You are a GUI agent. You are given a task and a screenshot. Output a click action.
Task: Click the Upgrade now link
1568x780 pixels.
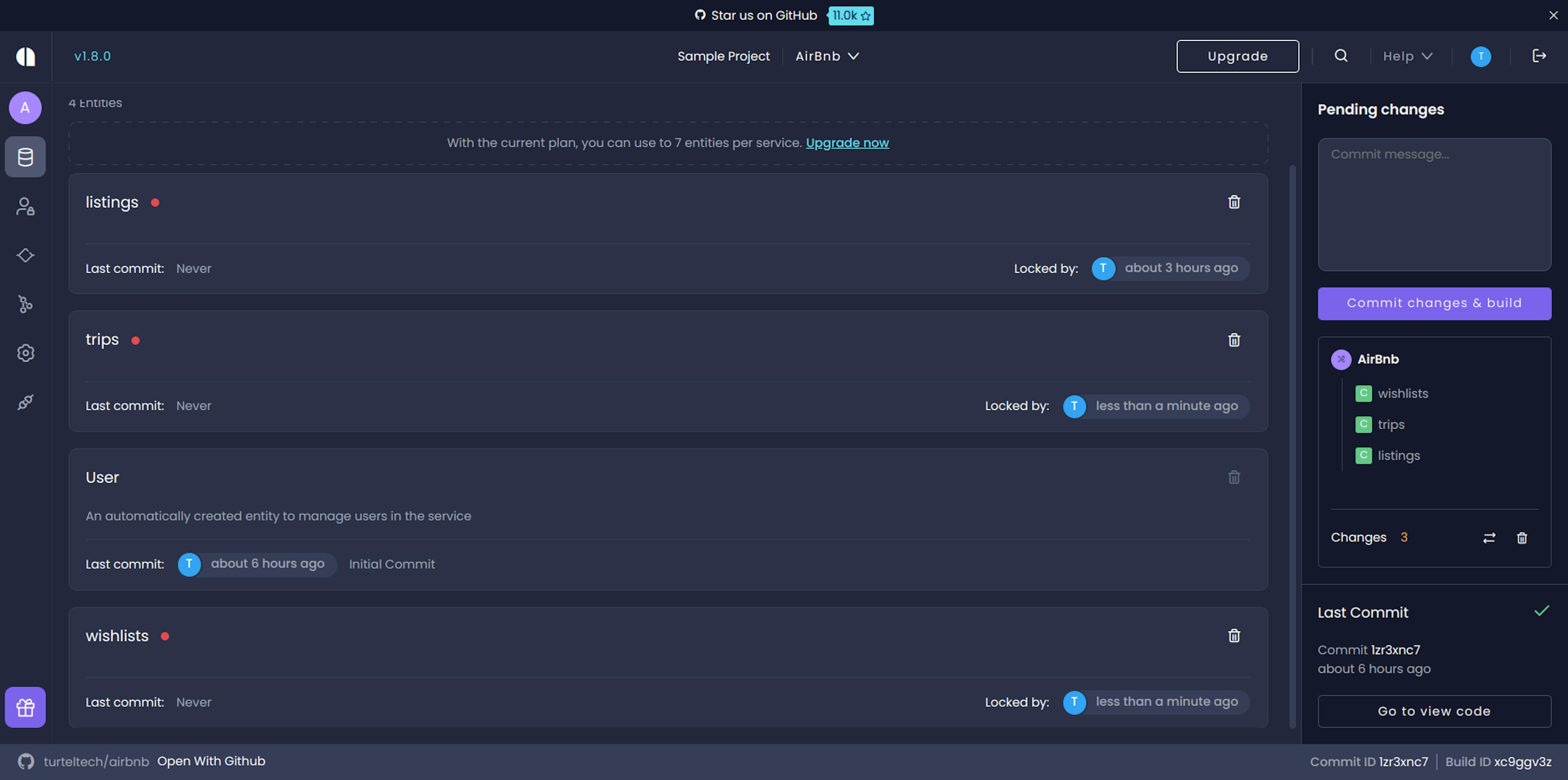point(847,143)
